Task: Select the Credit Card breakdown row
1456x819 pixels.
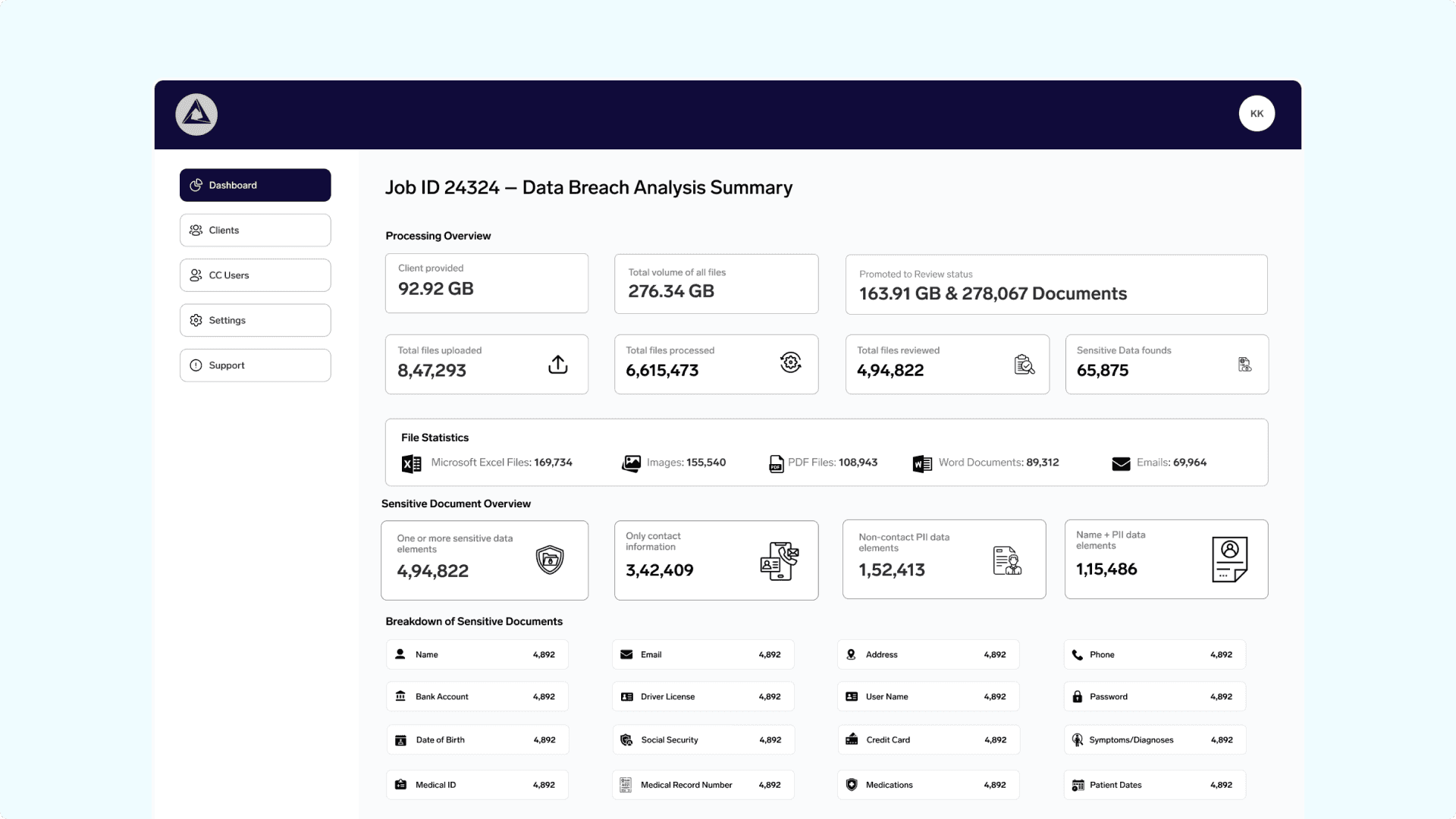Action: click(x=928, y=740)
